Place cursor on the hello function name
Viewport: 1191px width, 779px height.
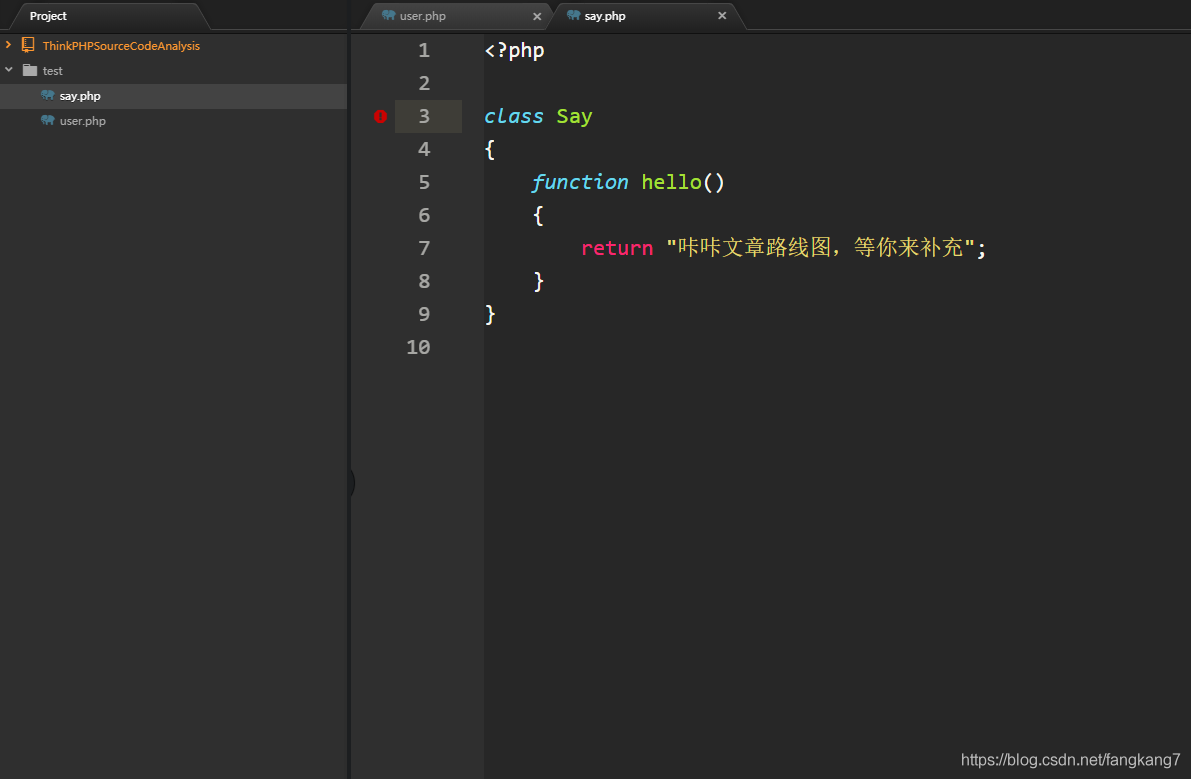click(x=671, y=182)
